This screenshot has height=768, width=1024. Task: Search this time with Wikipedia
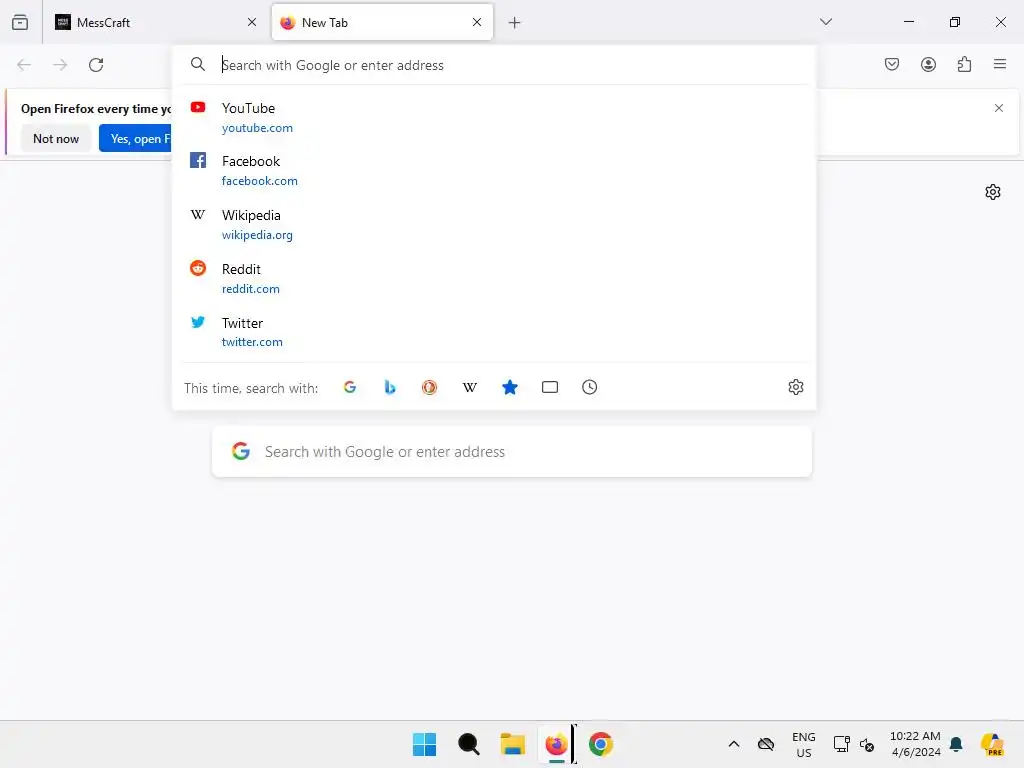click(470, 387)
